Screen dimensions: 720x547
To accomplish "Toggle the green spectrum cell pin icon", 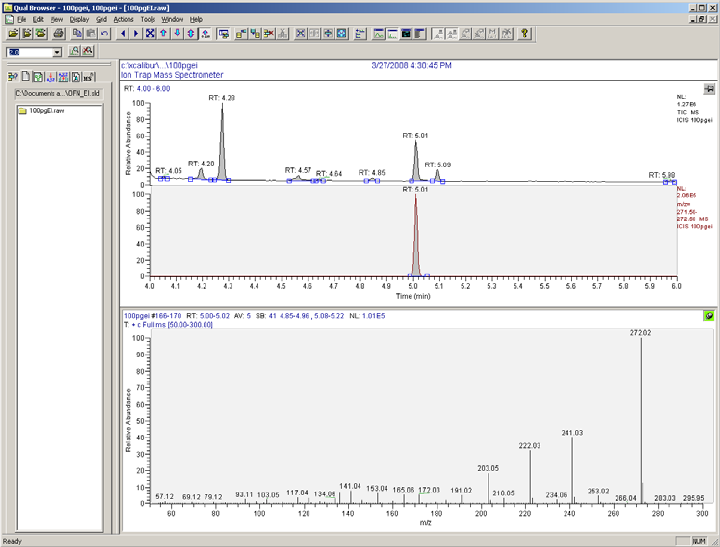I will (709, 316).
